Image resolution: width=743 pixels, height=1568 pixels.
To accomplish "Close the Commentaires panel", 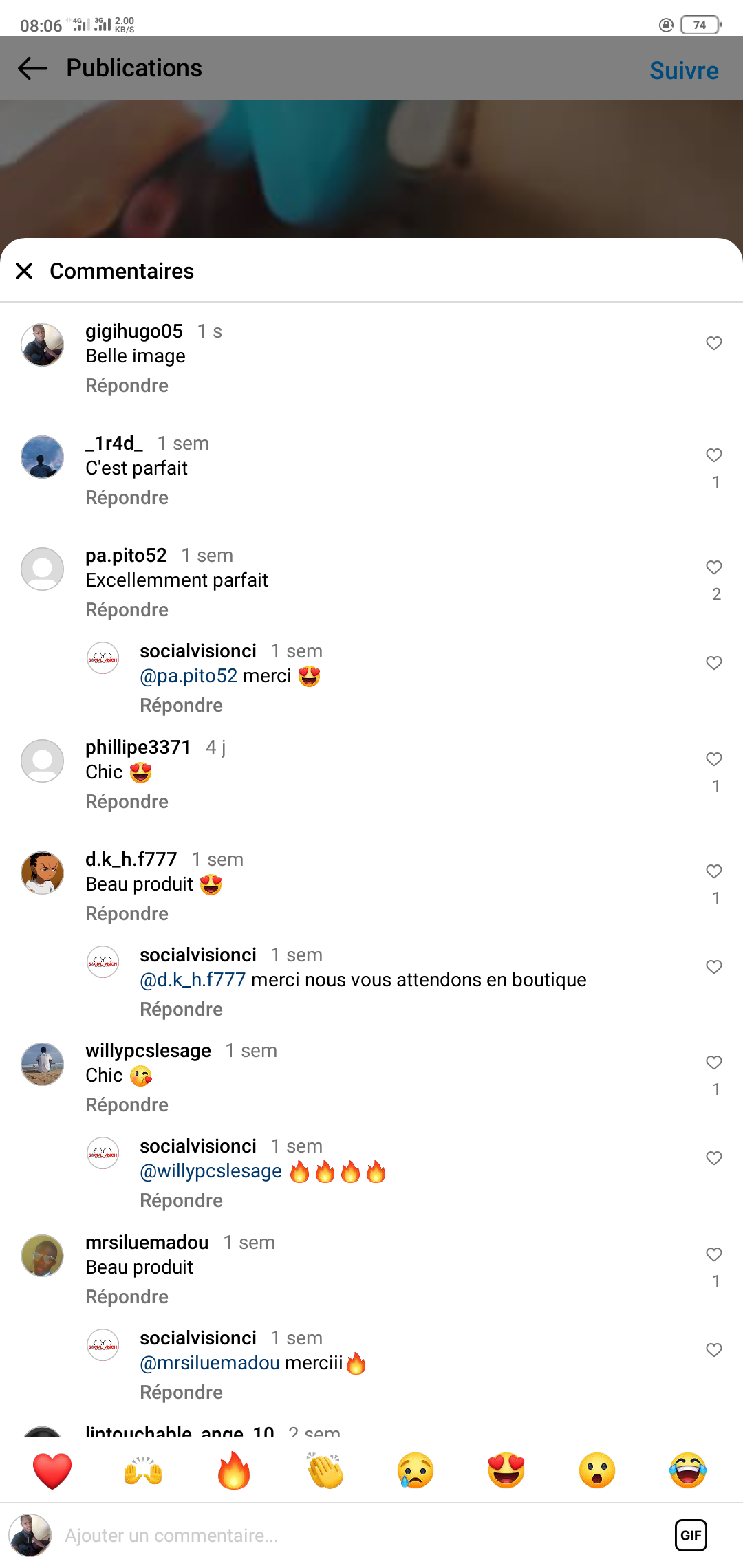I will 24,271.
